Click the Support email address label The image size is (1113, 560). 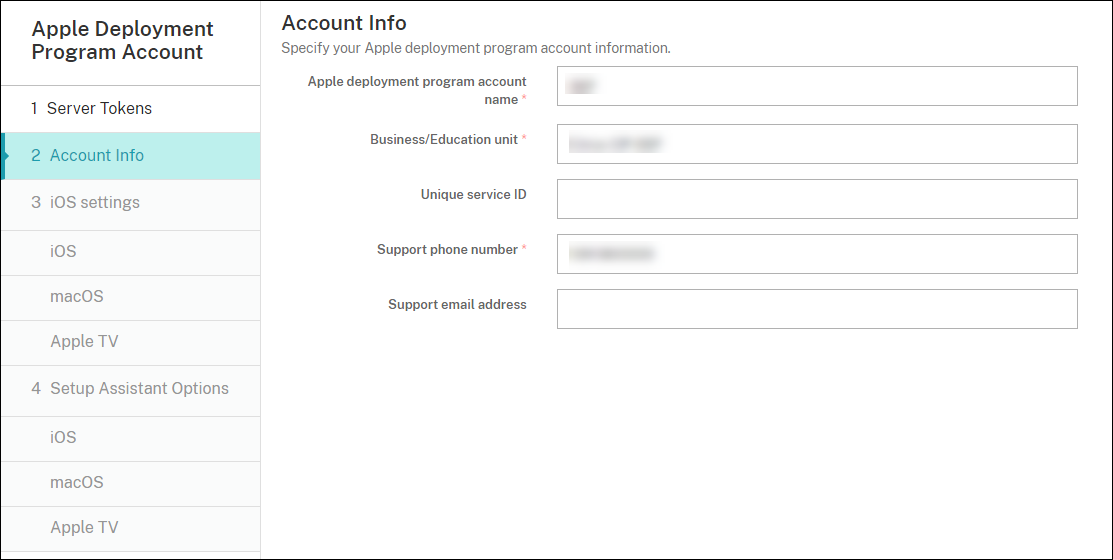click(x=457, y=304)
